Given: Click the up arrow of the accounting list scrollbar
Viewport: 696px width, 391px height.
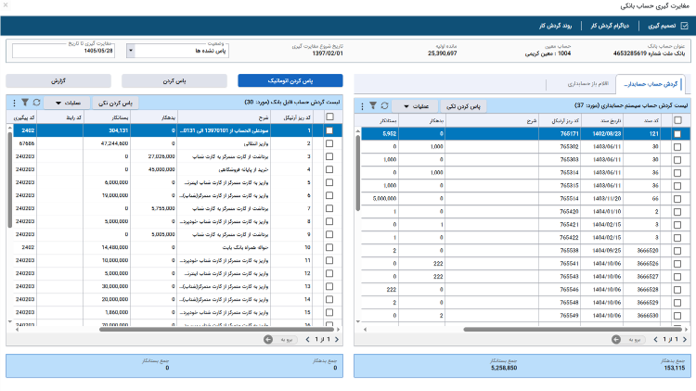Looking at the screenshot, I should [x=358, y=131].
